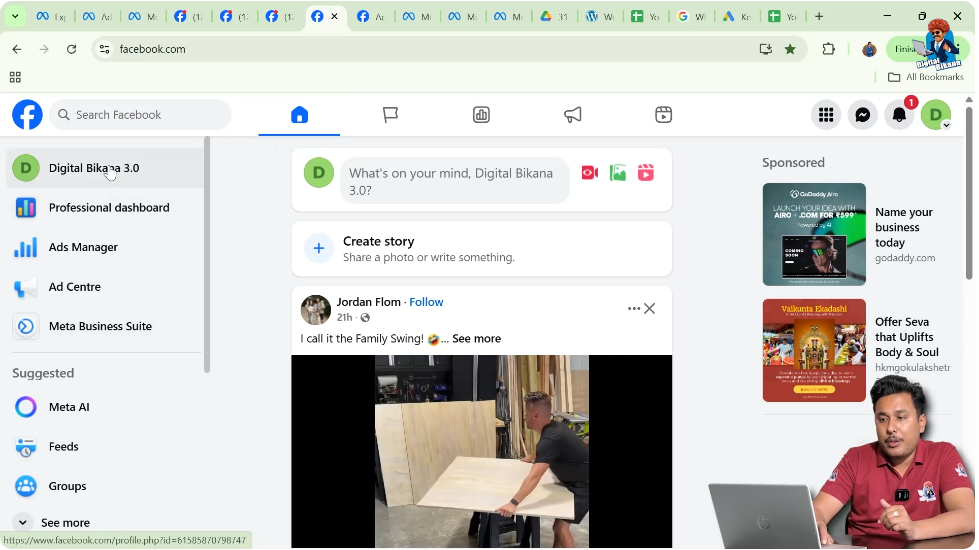Open the Professional dashboard chart tab
This screenshot has width=979, height=550.
[x=481, y=115]
